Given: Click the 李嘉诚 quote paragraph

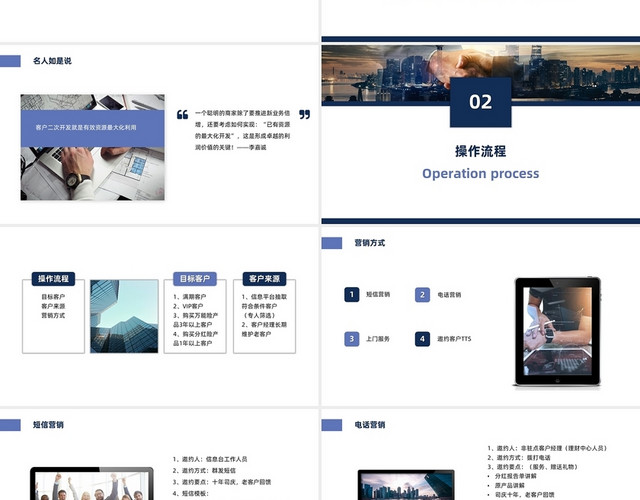Looking at the screenshot, I should (242, 130).
